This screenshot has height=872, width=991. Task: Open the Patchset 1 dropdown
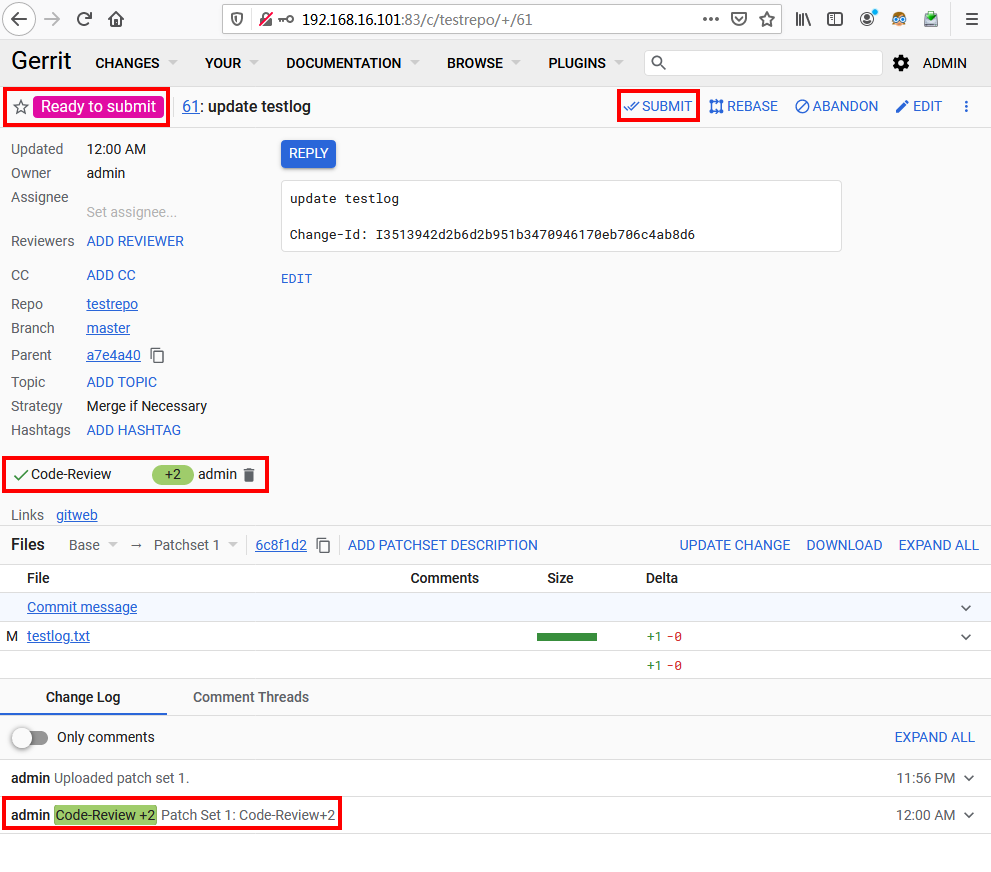[x=195, y=545]
